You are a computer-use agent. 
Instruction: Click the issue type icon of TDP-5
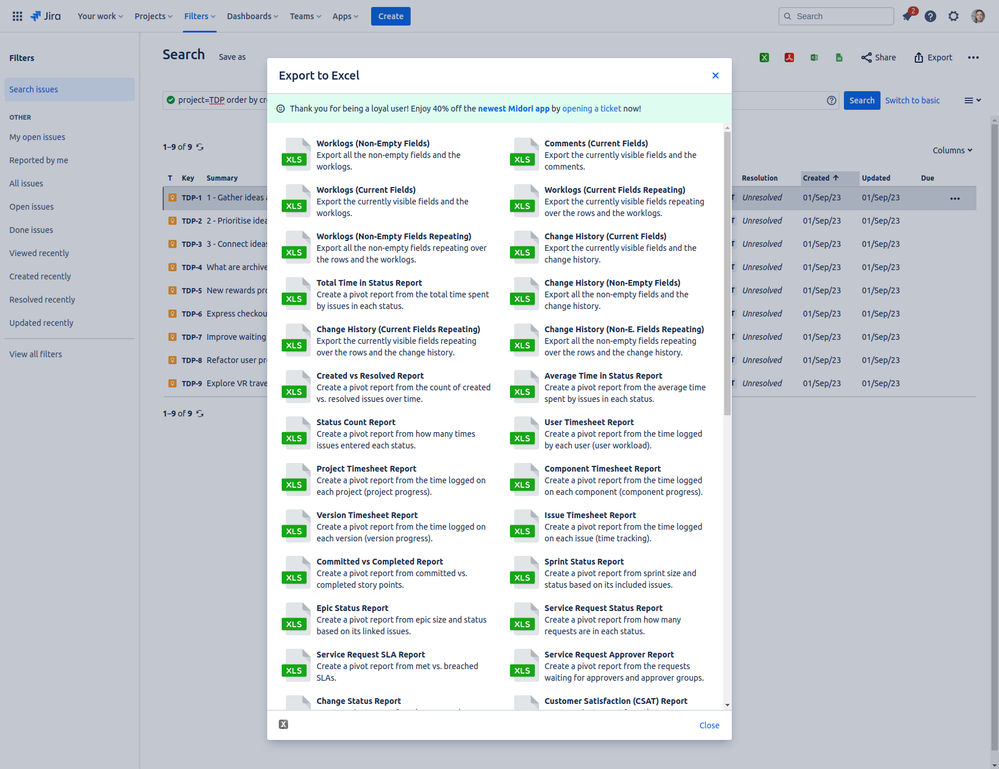pyautogui.click(x=172, y=291)
